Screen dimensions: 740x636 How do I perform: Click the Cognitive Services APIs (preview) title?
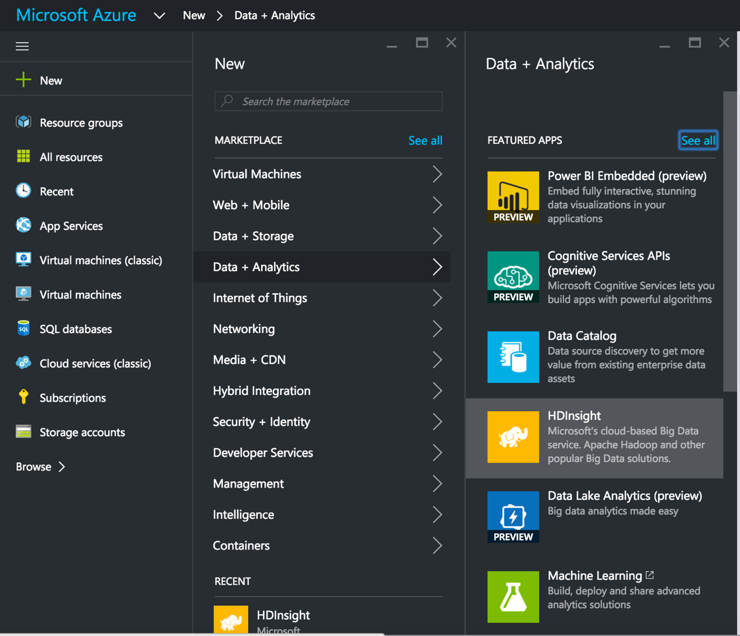point(608,263)
